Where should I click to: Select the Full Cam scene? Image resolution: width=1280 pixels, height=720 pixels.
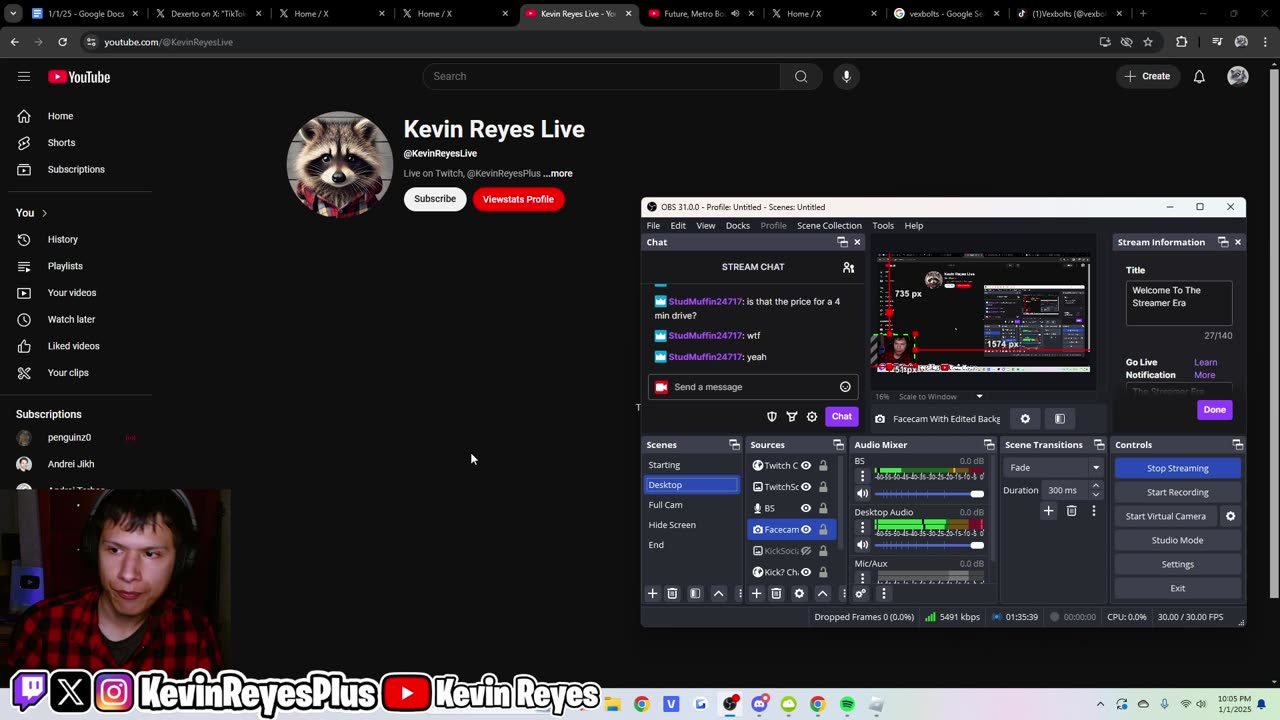[x=692, y=505]
